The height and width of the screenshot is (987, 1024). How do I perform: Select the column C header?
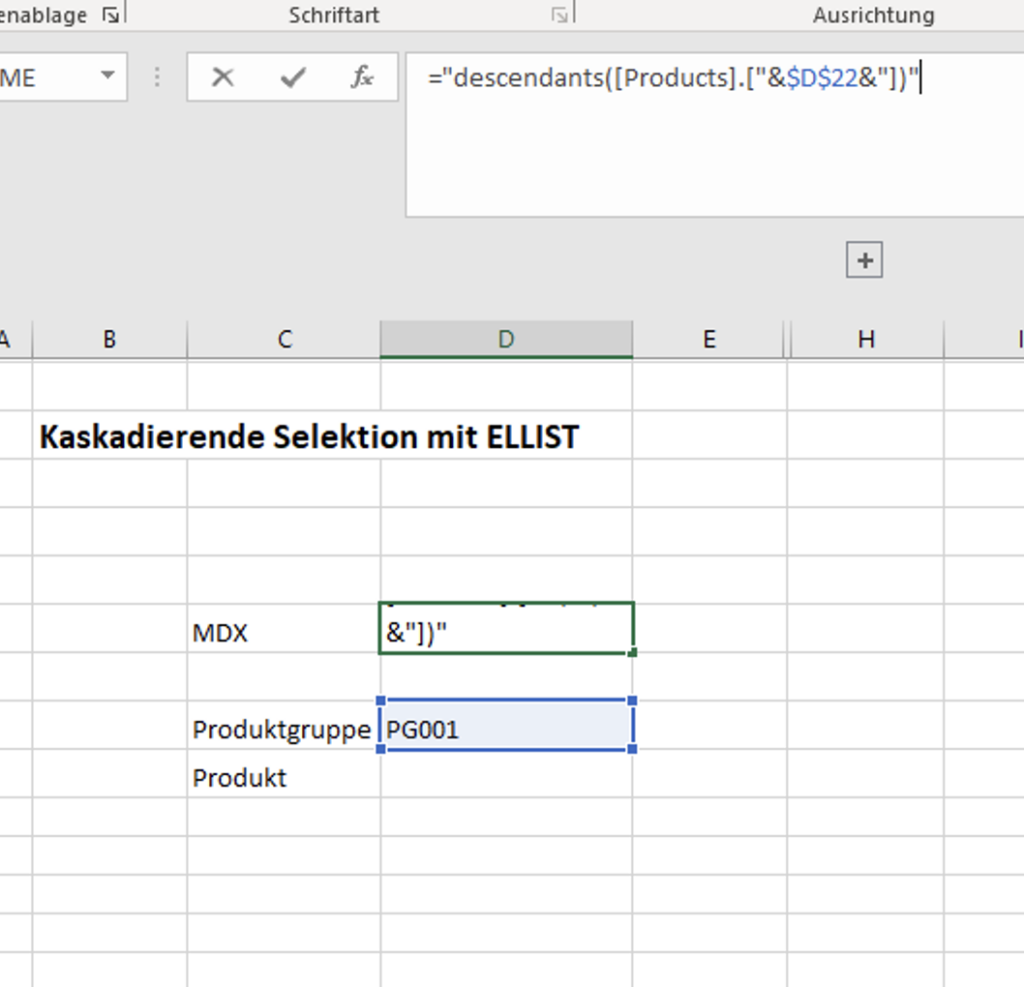pyautogui.click(x=284, y=339)
